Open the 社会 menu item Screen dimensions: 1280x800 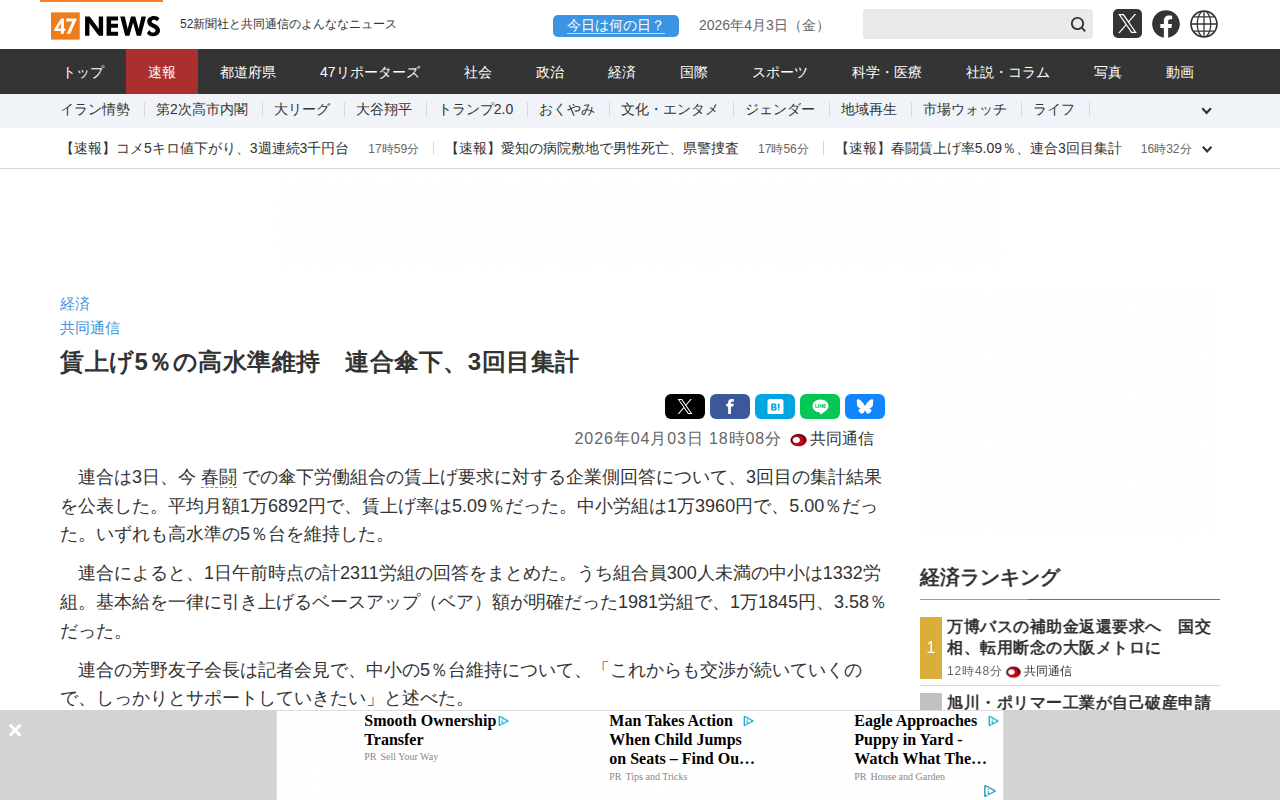coord(478,72)
